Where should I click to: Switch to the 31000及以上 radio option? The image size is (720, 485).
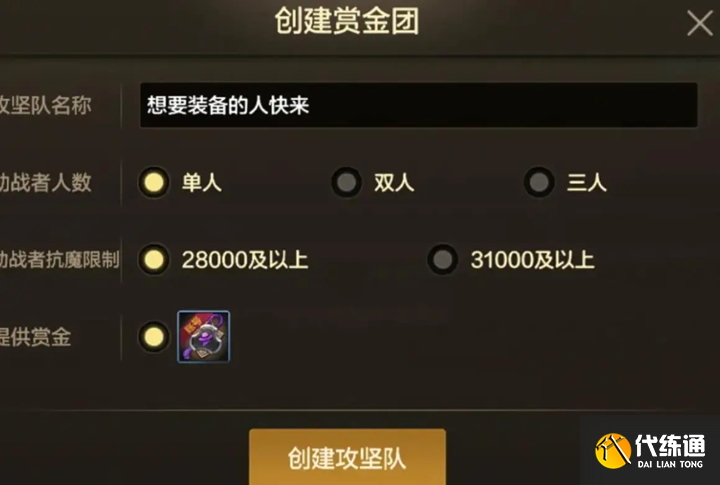pos(443,259)
